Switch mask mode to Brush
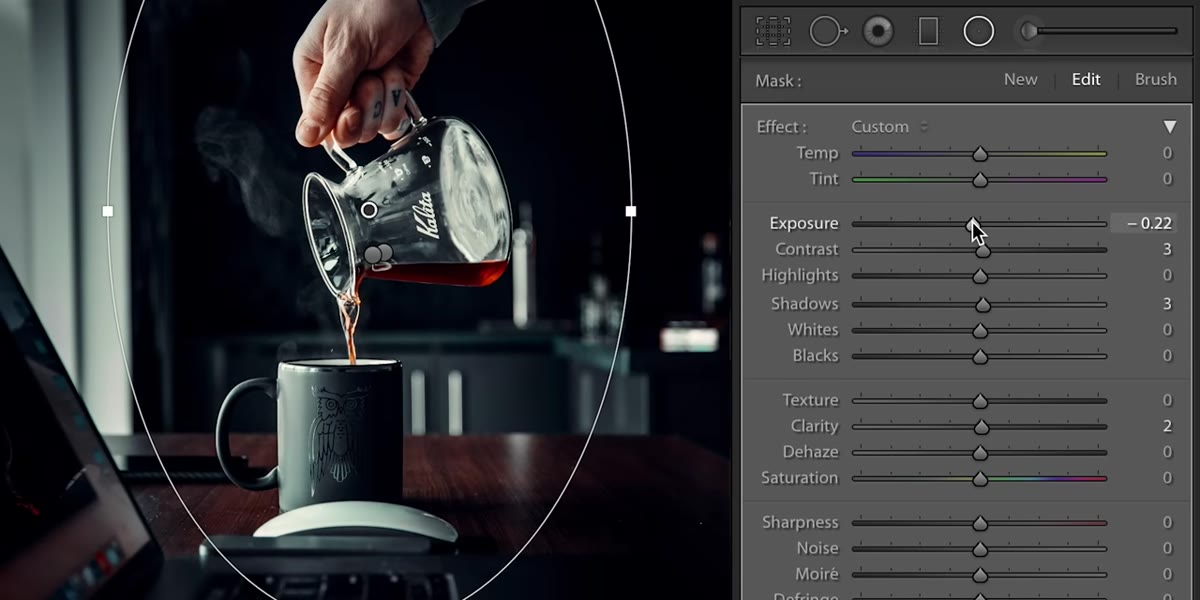This screenshot has width=1200, height=600. coord(1155,80)
